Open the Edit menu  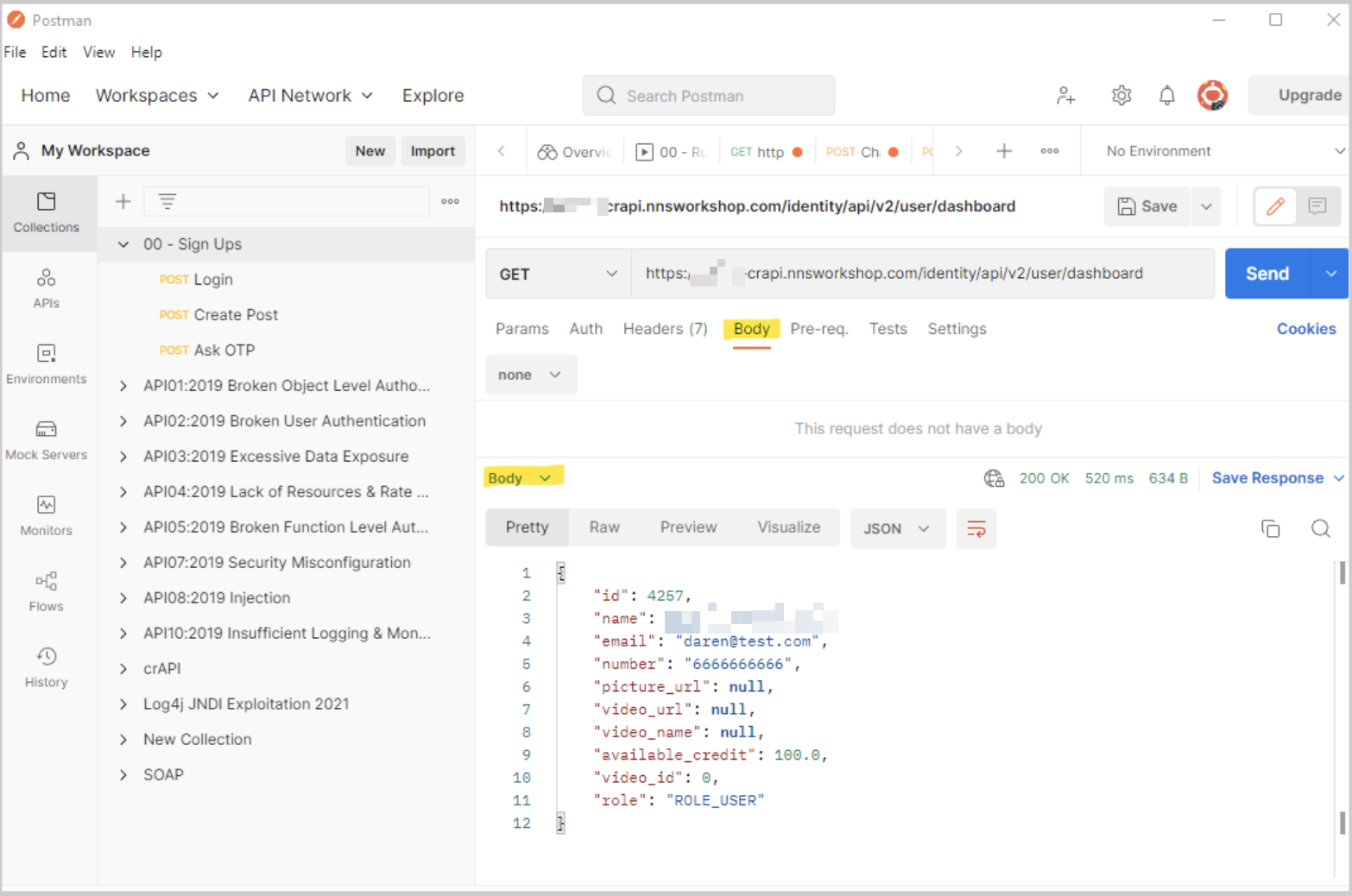(54, 52)
